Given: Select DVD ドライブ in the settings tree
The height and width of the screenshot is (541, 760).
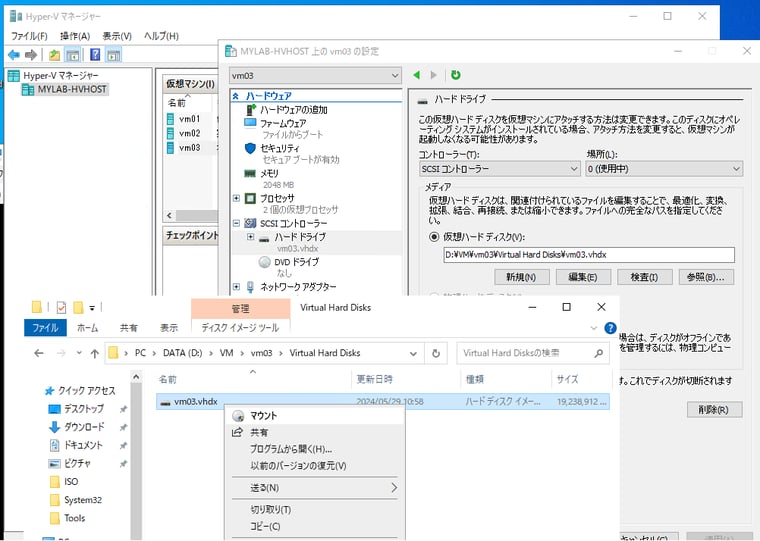Looking at the screenshot, I should (296, 262).
